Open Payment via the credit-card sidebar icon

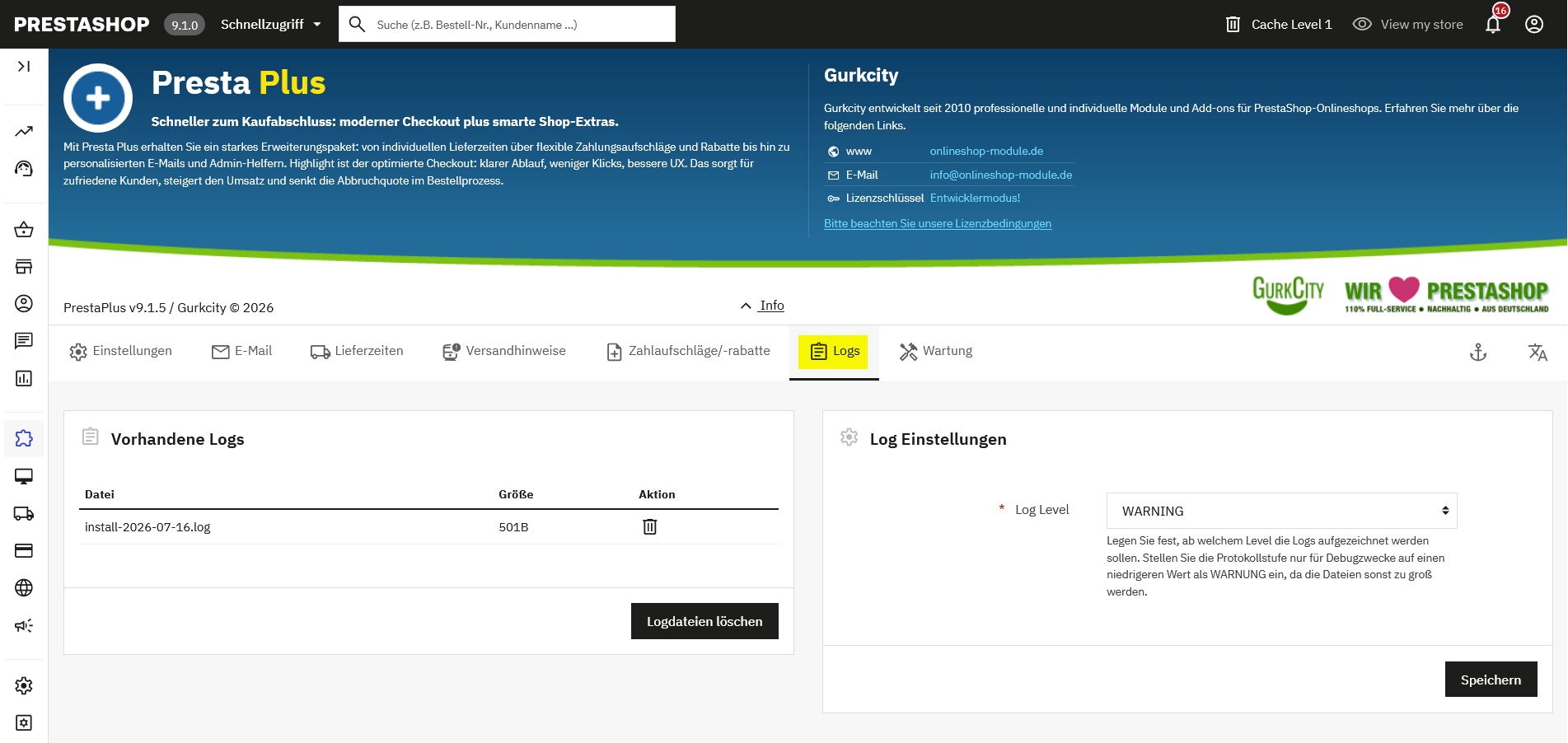pos(24,550)
